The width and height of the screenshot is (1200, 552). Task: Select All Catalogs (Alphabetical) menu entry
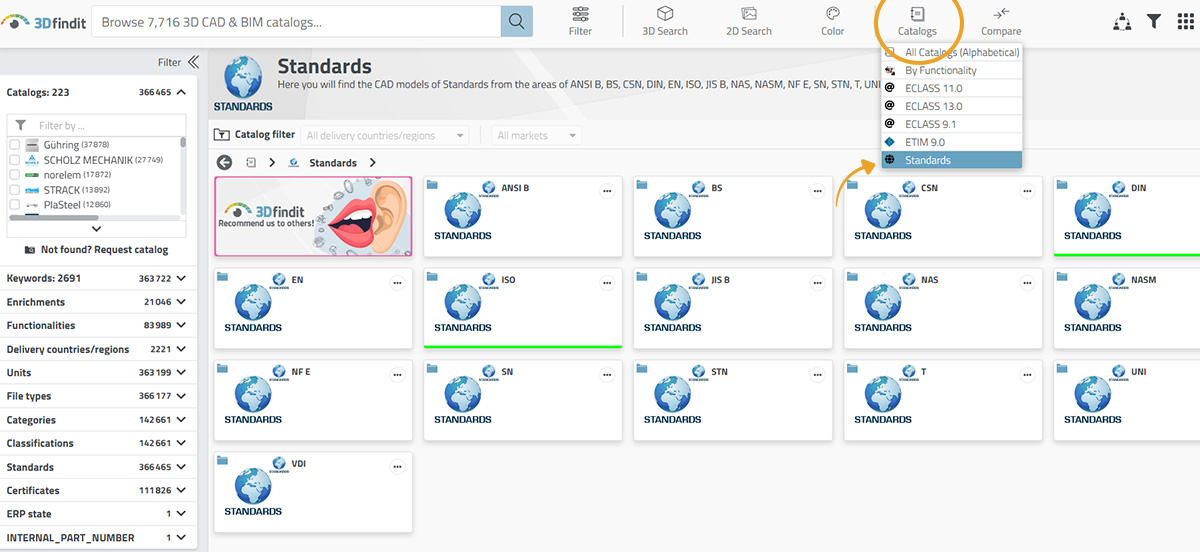click(x=952, y=53)
